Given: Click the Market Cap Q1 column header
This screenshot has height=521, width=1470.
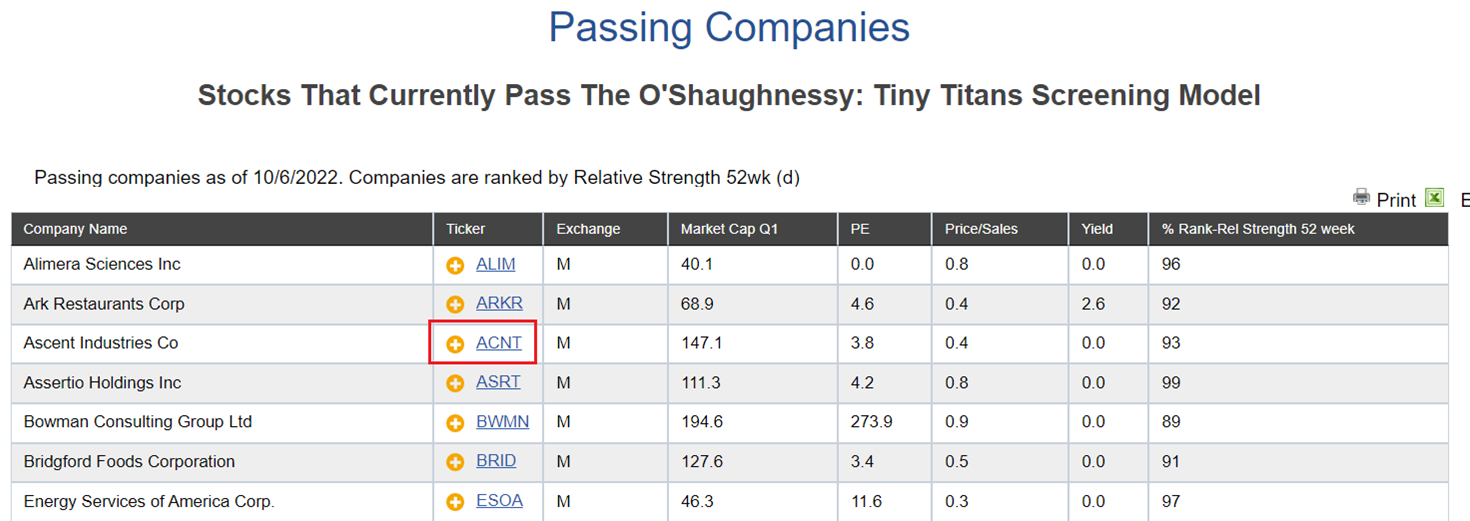Looking at the screenshot, I should click(x=729, y=229).
